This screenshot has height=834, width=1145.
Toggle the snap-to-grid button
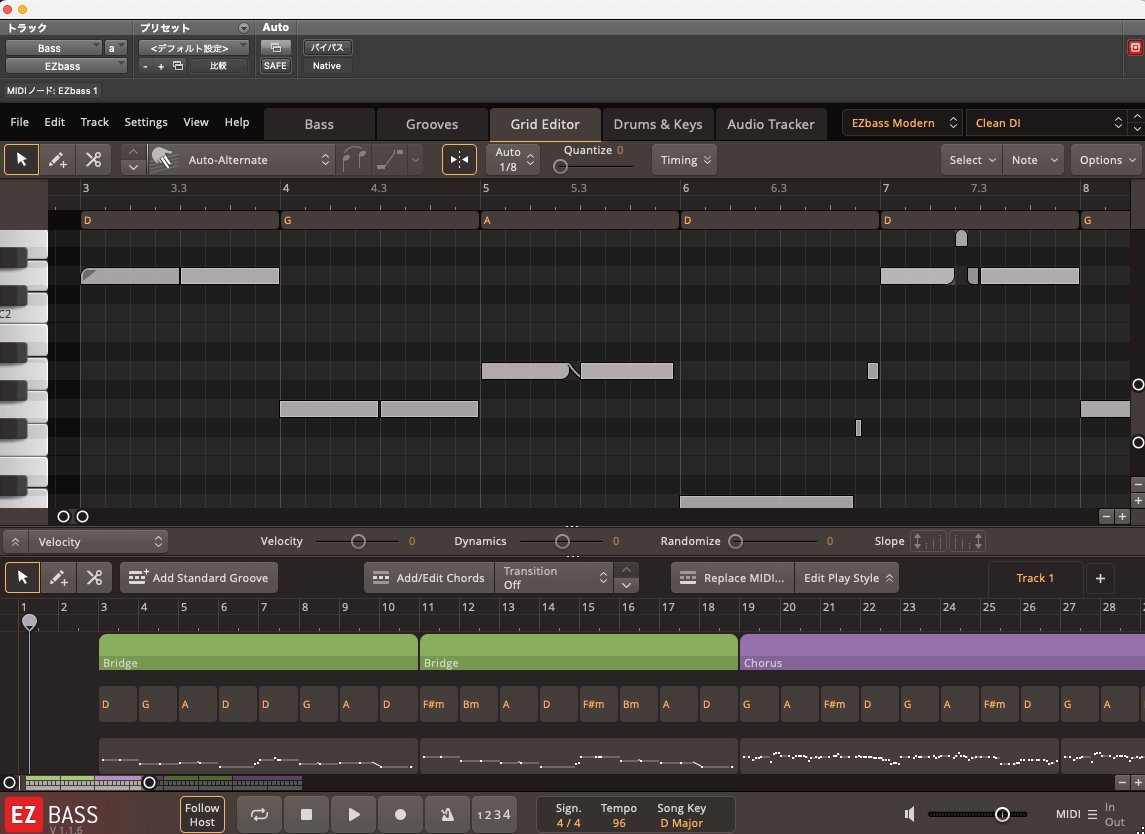pos(459,159)
